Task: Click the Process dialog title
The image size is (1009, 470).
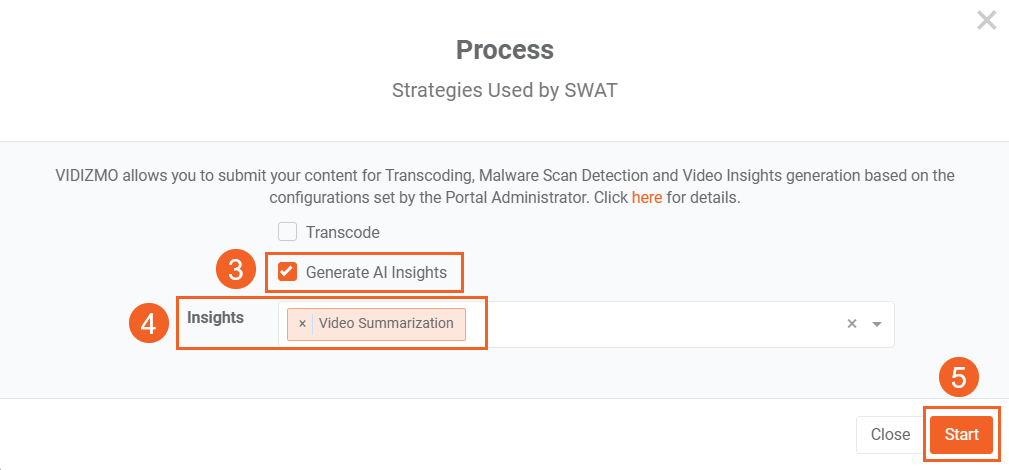Action: coord(504,49)
